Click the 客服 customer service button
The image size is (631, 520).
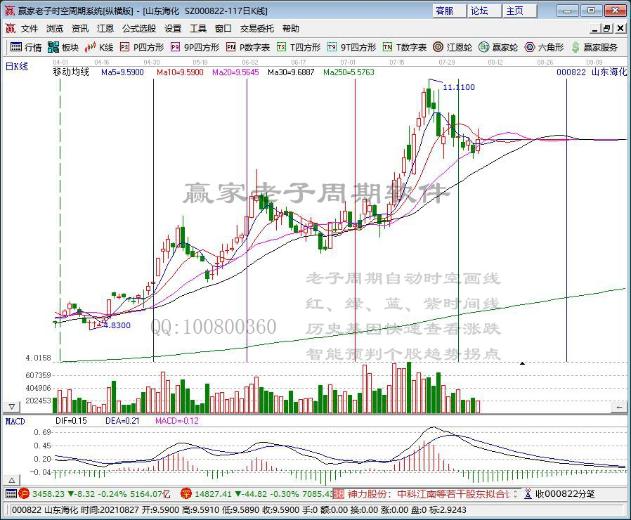(449, 11)
